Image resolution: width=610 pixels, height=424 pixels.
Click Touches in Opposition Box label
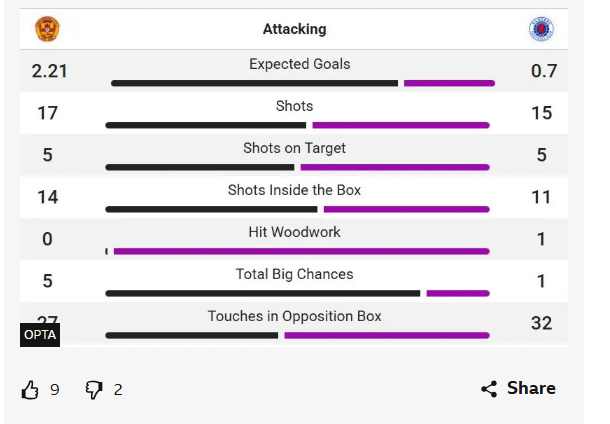coord(294,316)
